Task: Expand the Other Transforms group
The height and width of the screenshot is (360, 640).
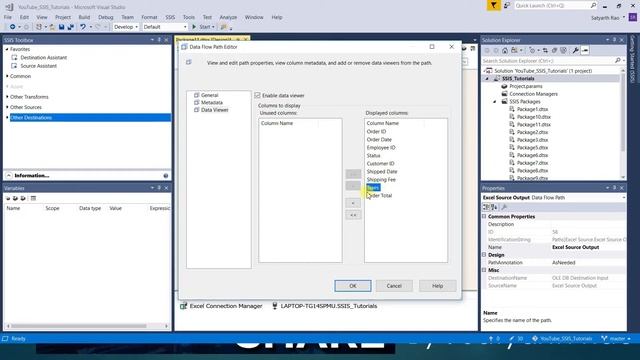Action: coord(7,97)
